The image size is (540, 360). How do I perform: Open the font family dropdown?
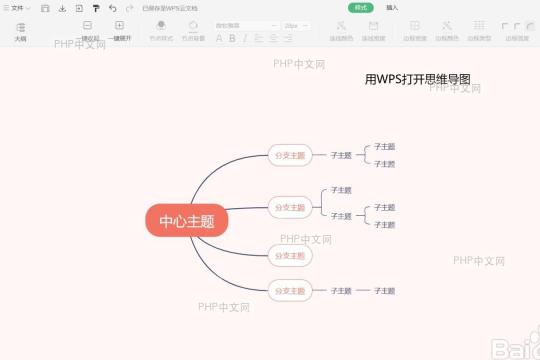pos(247,26)
